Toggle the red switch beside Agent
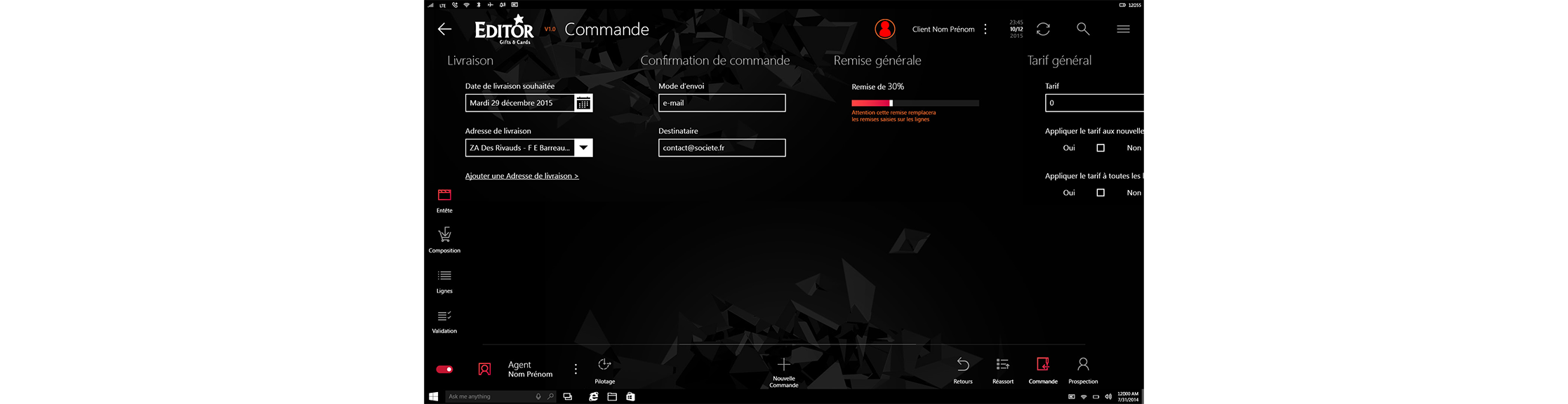1568x404 pixels. point(444,369)
